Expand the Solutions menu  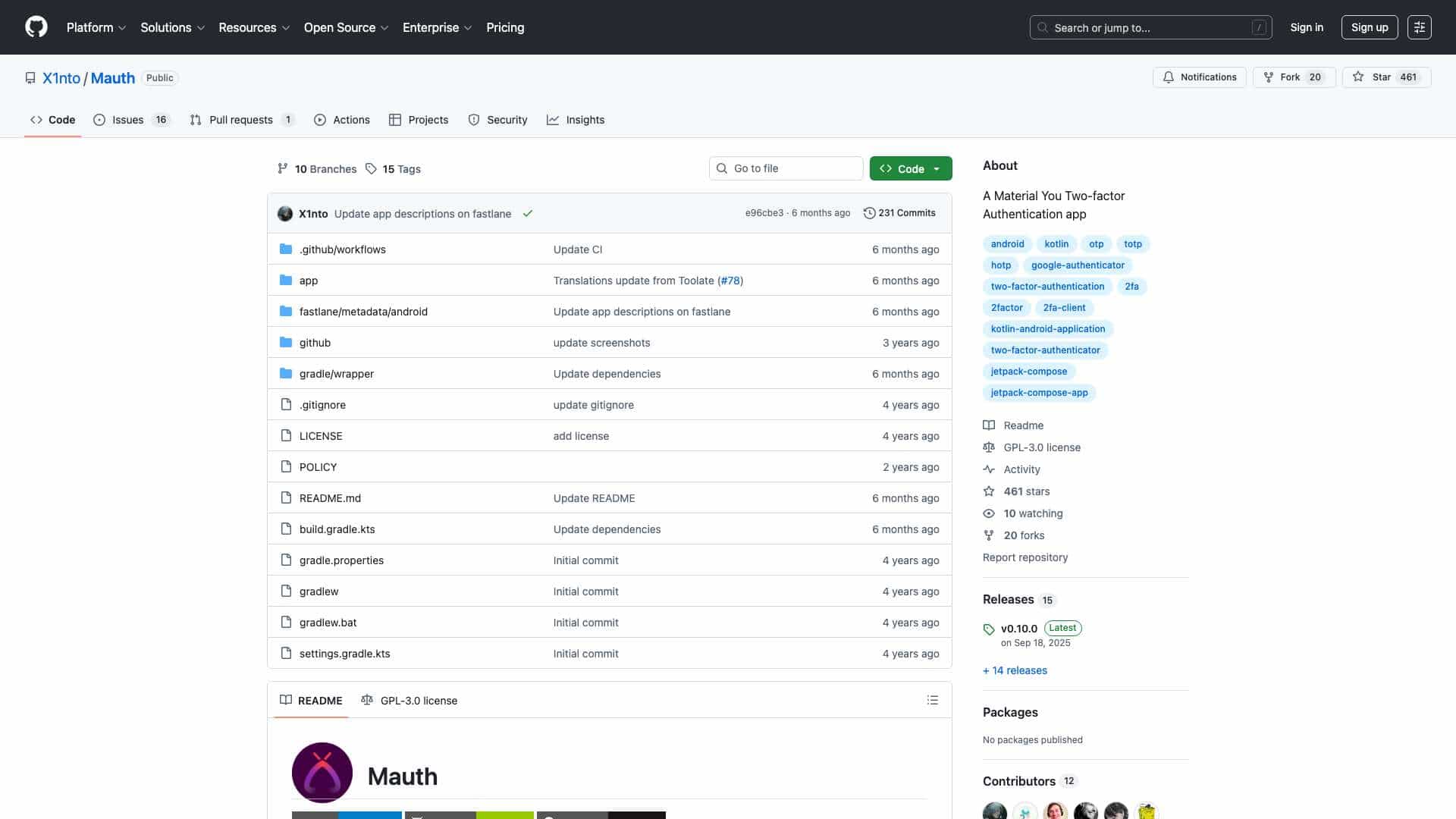coord(172,27)
